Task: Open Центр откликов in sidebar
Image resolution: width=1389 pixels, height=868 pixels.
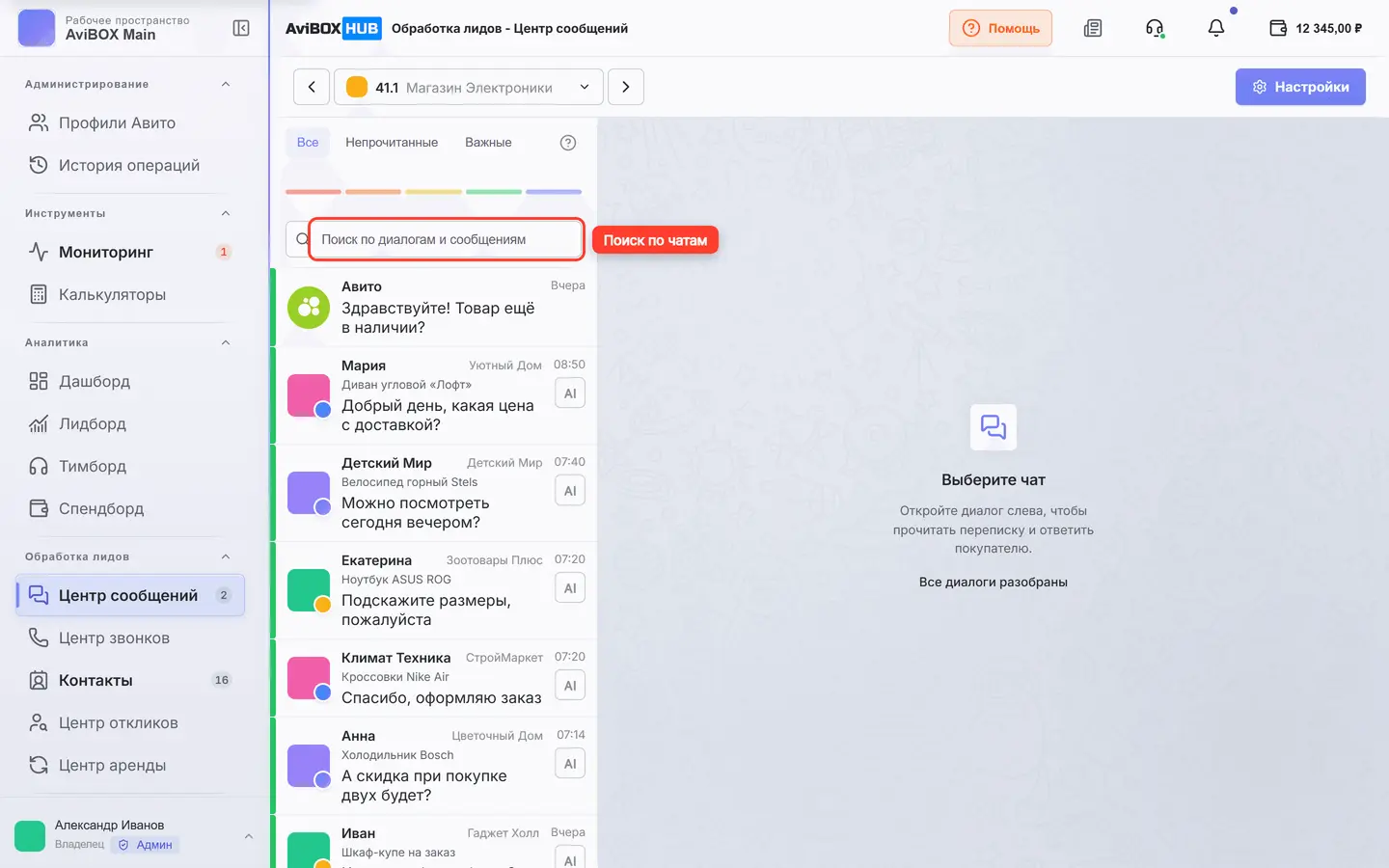Action: pyautogui.click(x=130, y=722)
